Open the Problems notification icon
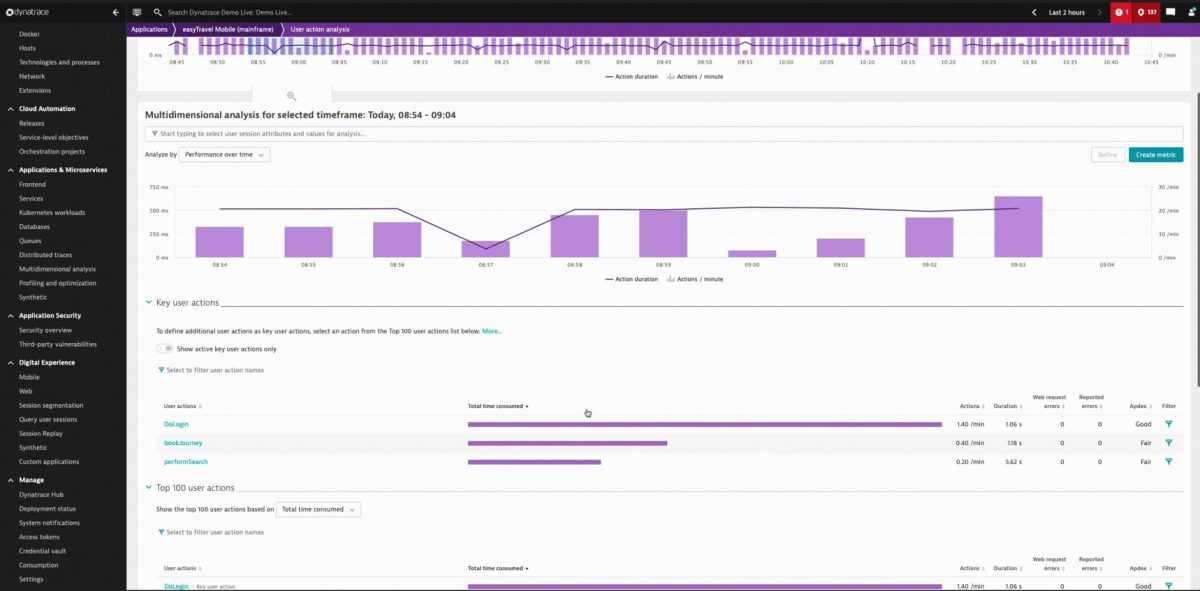This screenshot has height=591, width=1200. pyautogui.click(x=1121, y=12)
